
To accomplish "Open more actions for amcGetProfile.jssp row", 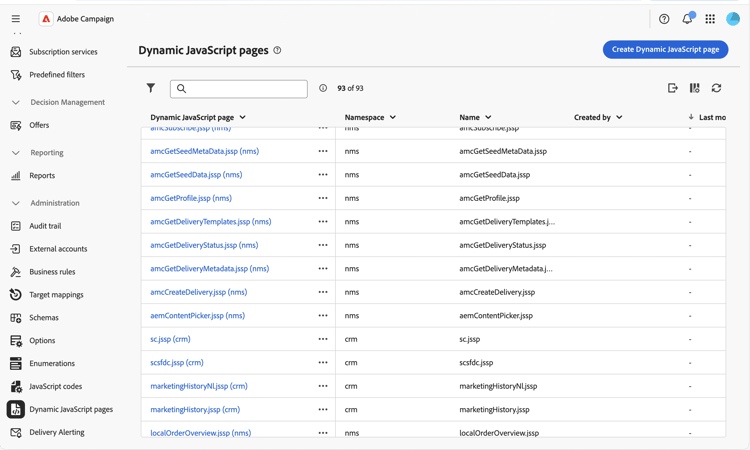I will 323,198.
